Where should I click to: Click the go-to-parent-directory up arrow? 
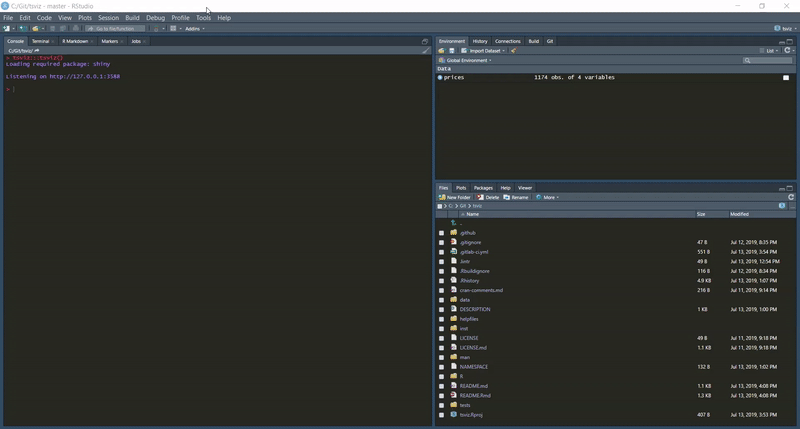pos(453,223)
